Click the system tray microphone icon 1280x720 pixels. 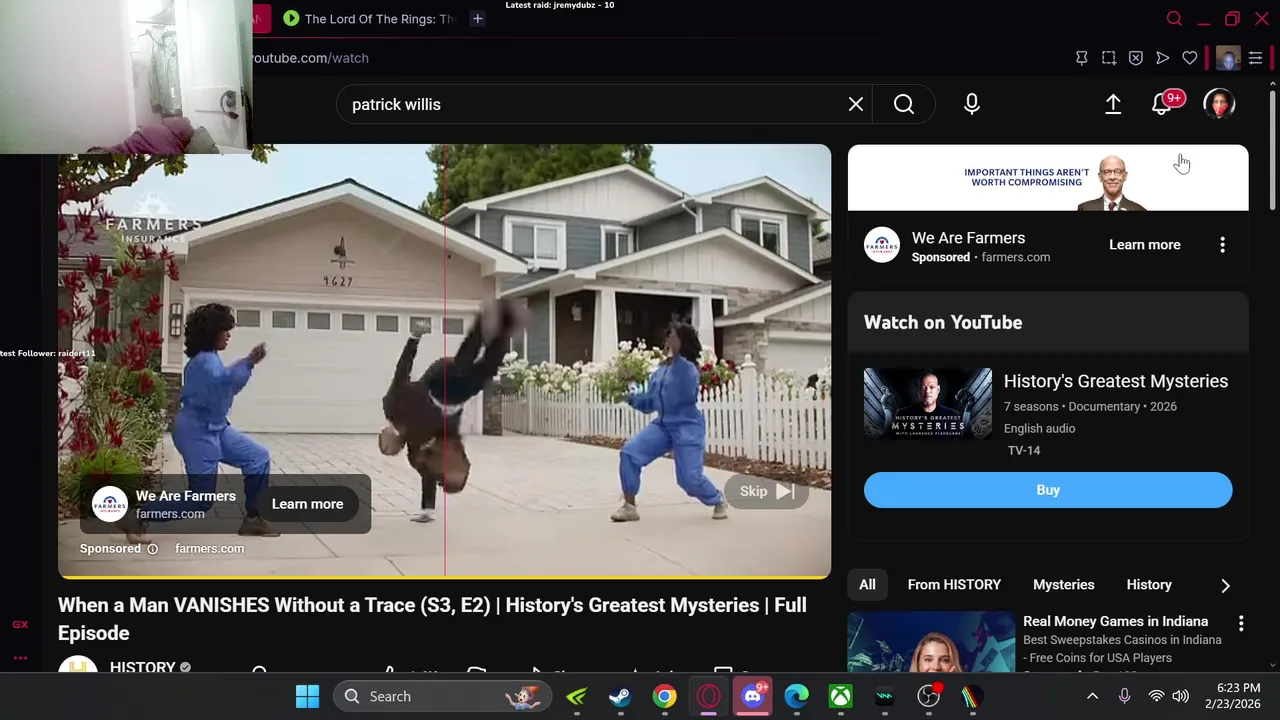click(x=1125, y=696)
